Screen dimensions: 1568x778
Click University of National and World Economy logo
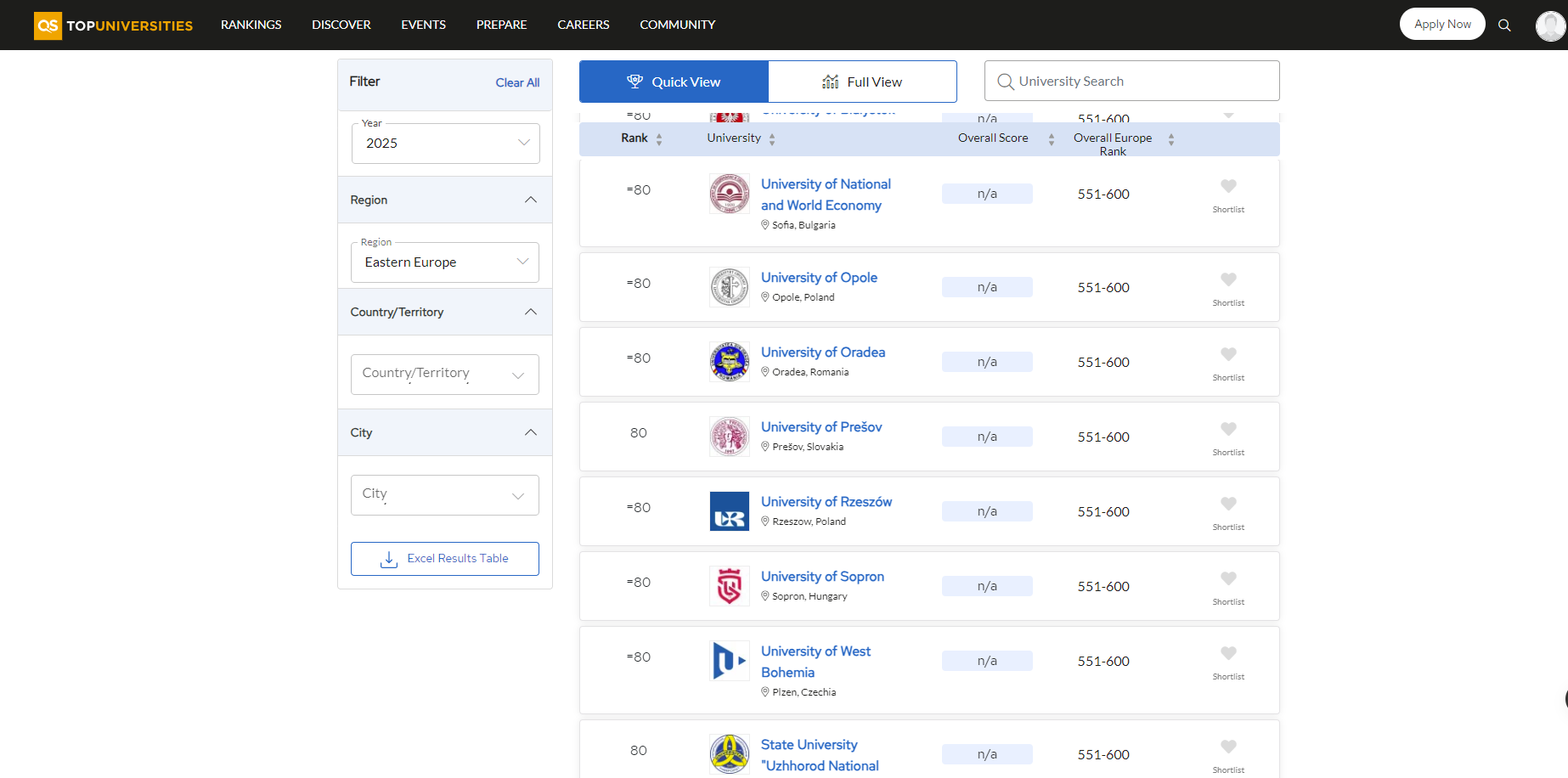(x=730, y=194)
